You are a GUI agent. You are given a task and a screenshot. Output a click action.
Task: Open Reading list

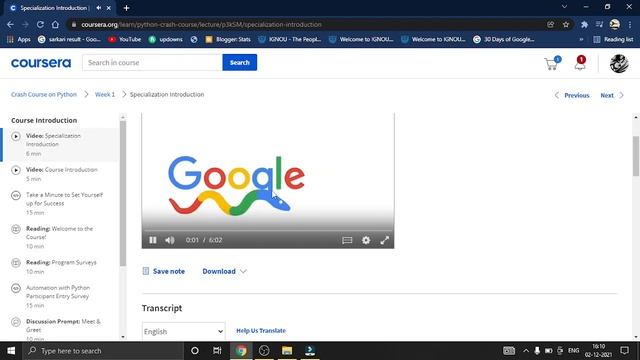(613, 39)
